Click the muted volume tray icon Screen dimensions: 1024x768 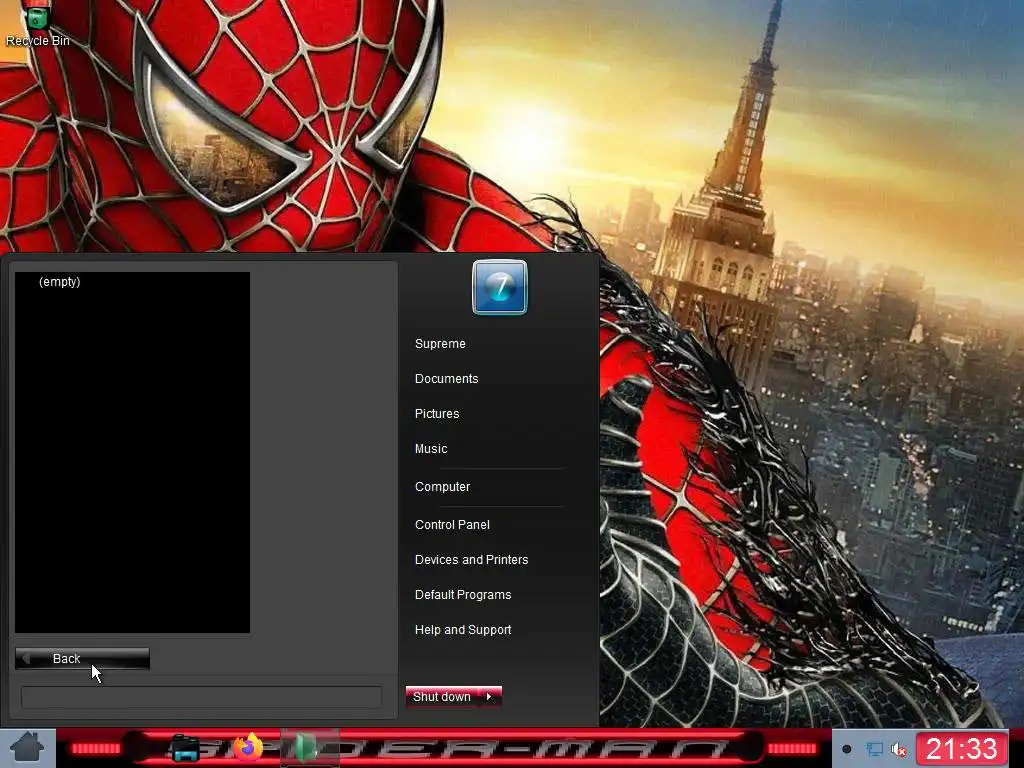click(x=899, y=750)
